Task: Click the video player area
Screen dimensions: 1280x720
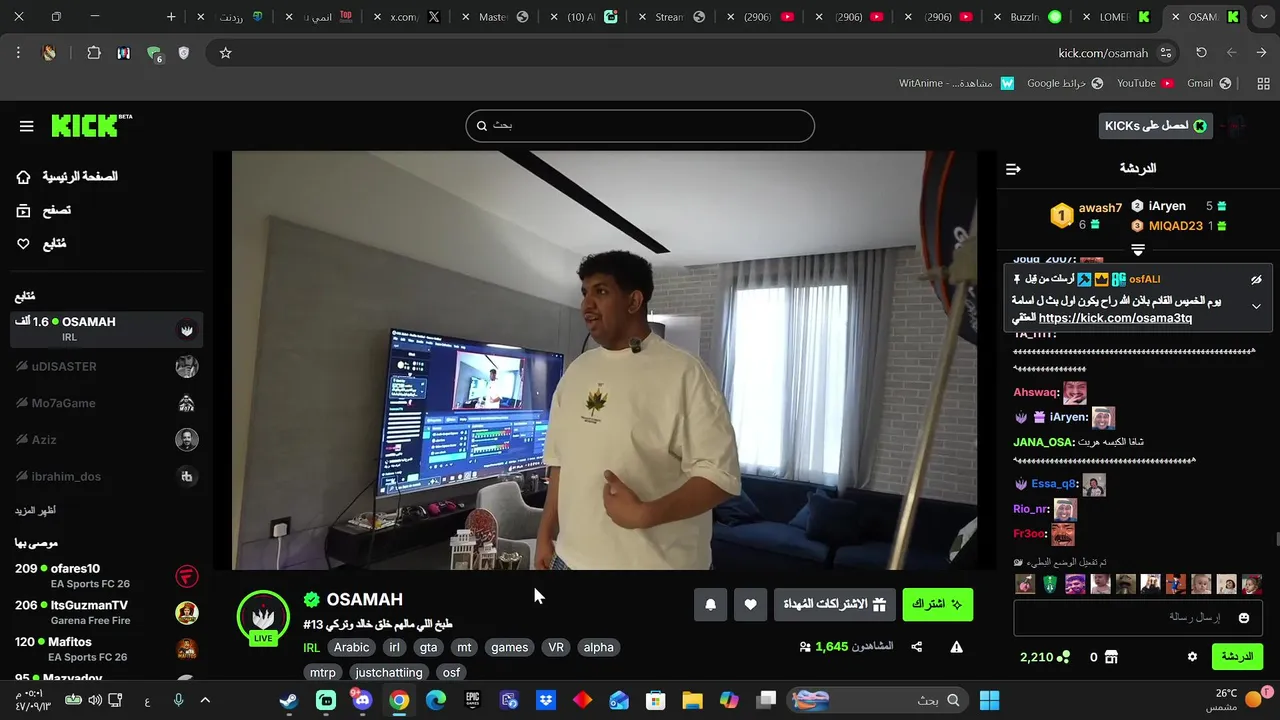Action: coord(604,360)
